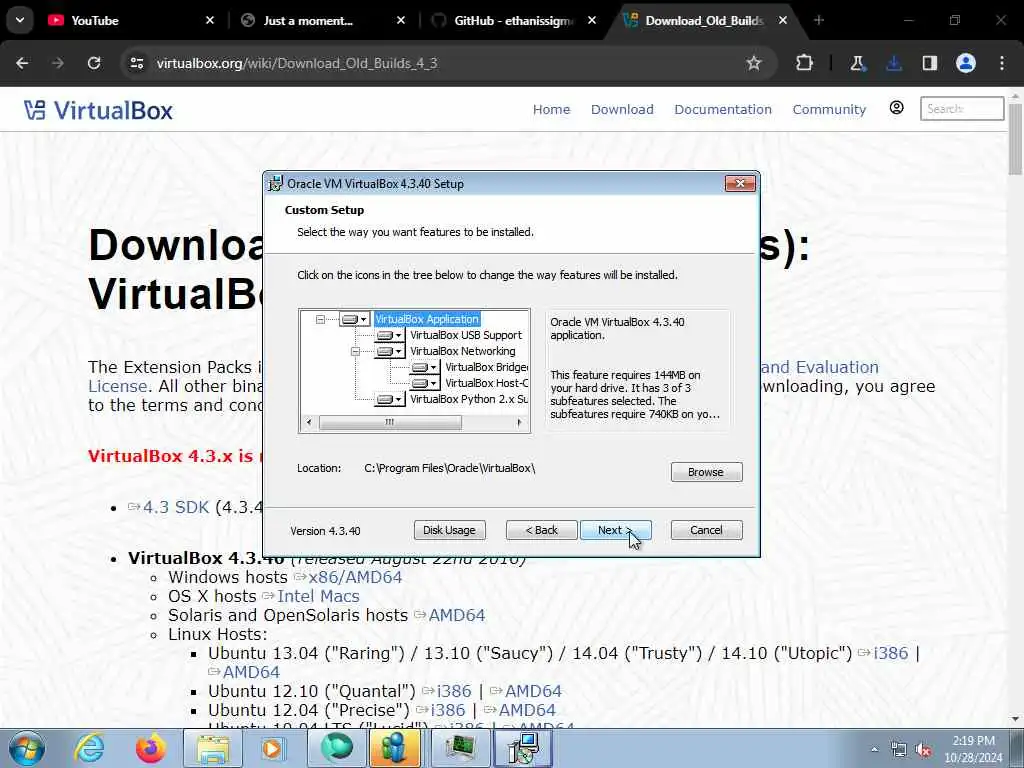Screen dimensions: 1024x768
Task: Open the VirtualBox Application feature dropdown icon
Action: tap(355, 319)
